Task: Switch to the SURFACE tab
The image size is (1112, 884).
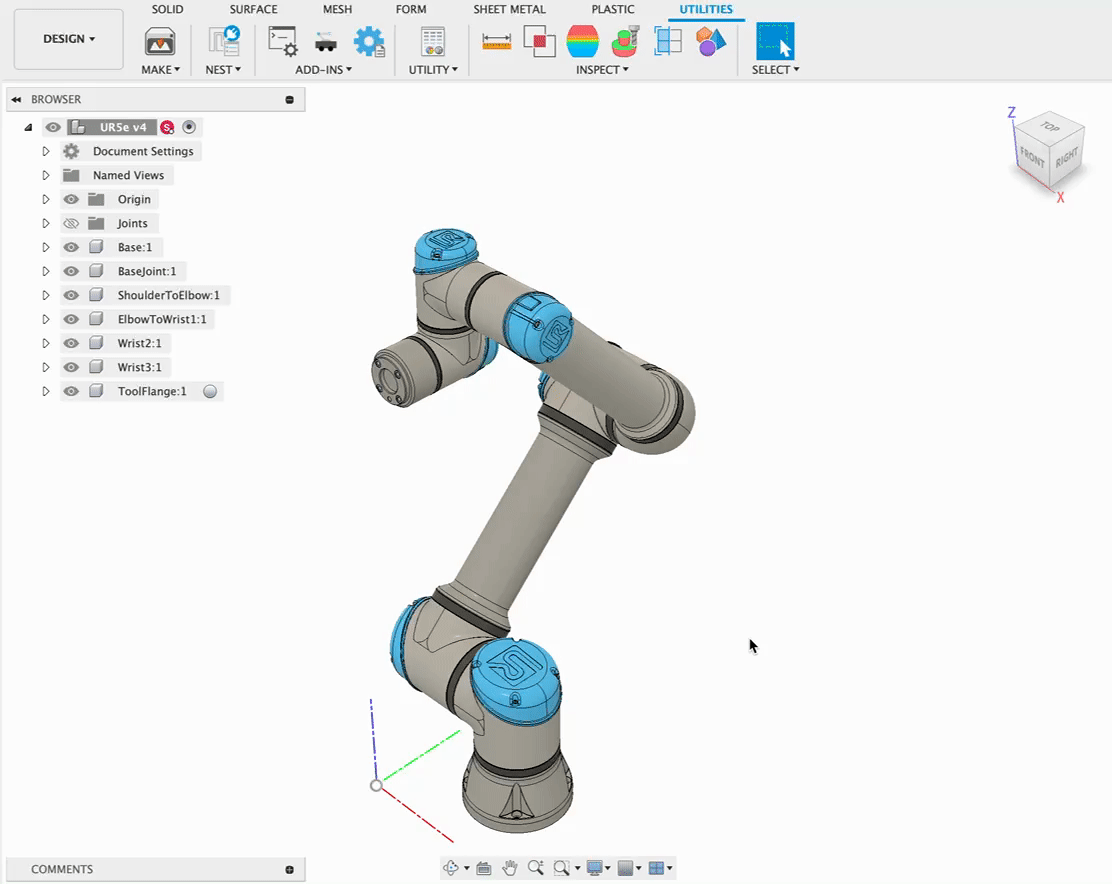Action: [253, 9]
